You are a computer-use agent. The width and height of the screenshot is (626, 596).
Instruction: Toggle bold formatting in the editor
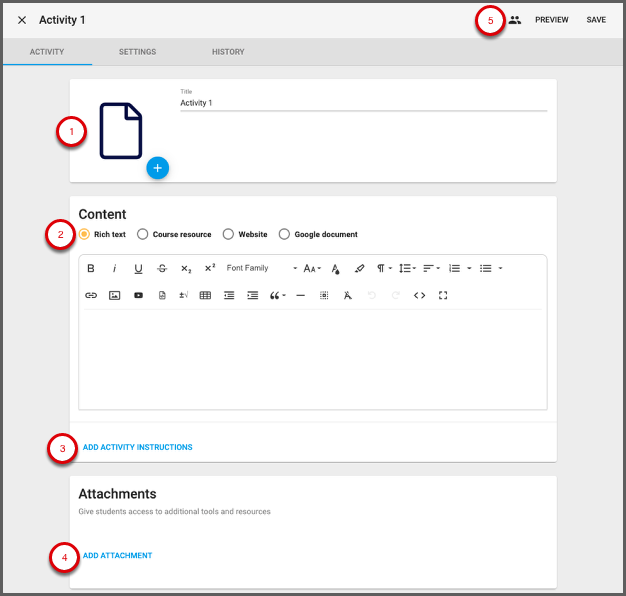click(x=91, y=268)
